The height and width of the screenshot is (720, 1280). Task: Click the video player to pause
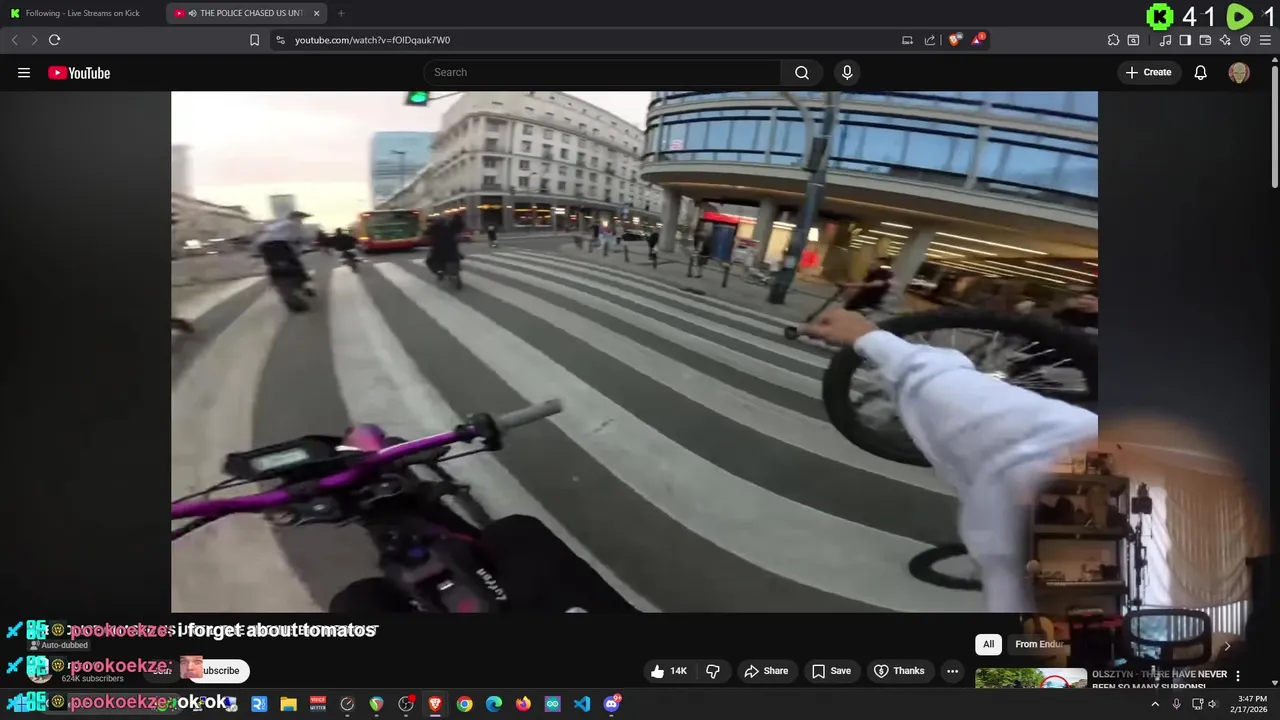click(x=634, y=351)
